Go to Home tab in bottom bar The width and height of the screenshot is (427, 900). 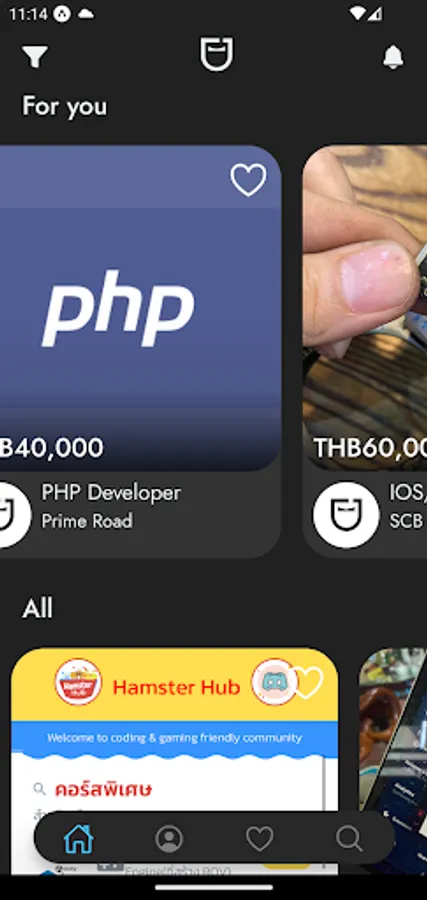[x=79, y=839]
